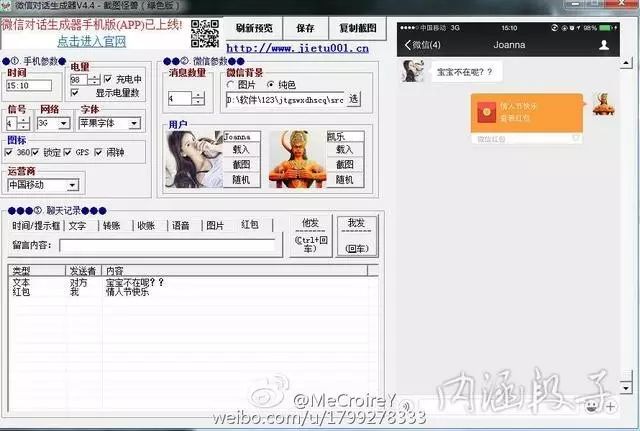The height and width of the screenshot is (431, 640).
Task: Switch to the 红包 tab
Action: pyautogui.click(x=250, y=225)
